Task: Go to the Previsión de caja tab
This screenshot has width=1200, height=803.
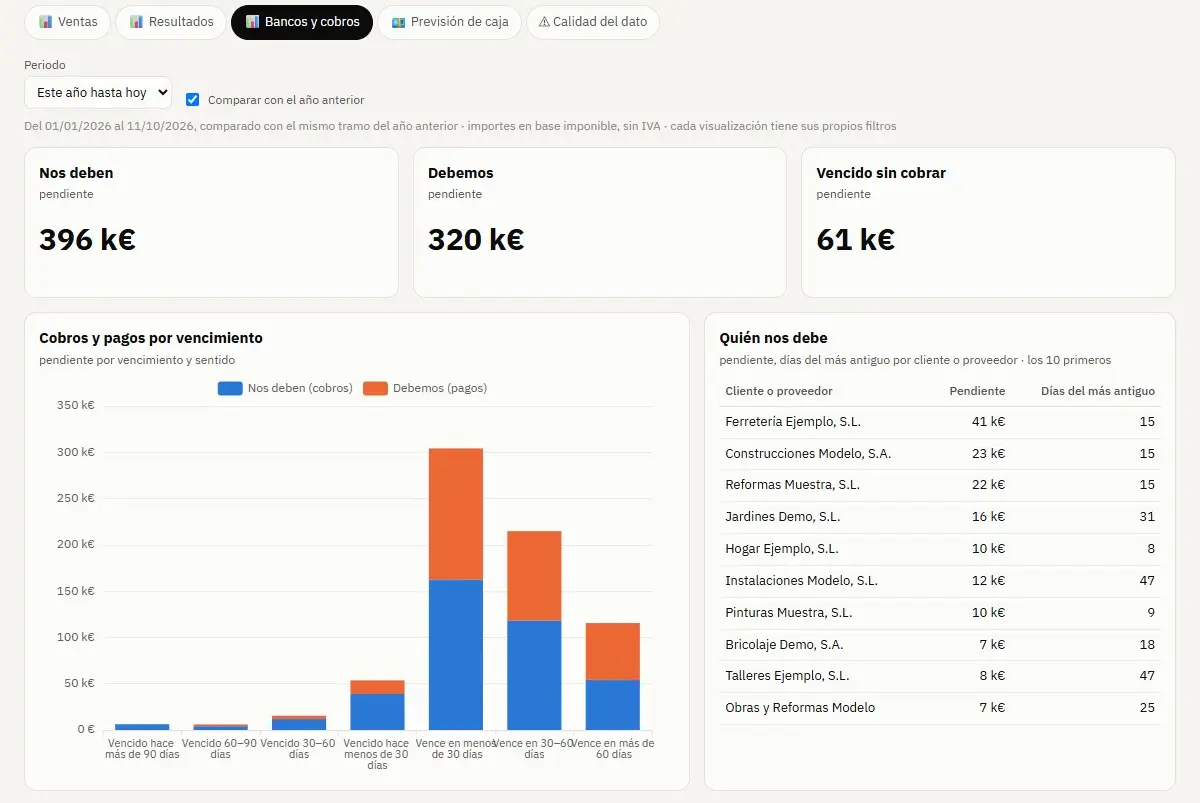Action: pyautogui.click(x=450, y=22)
